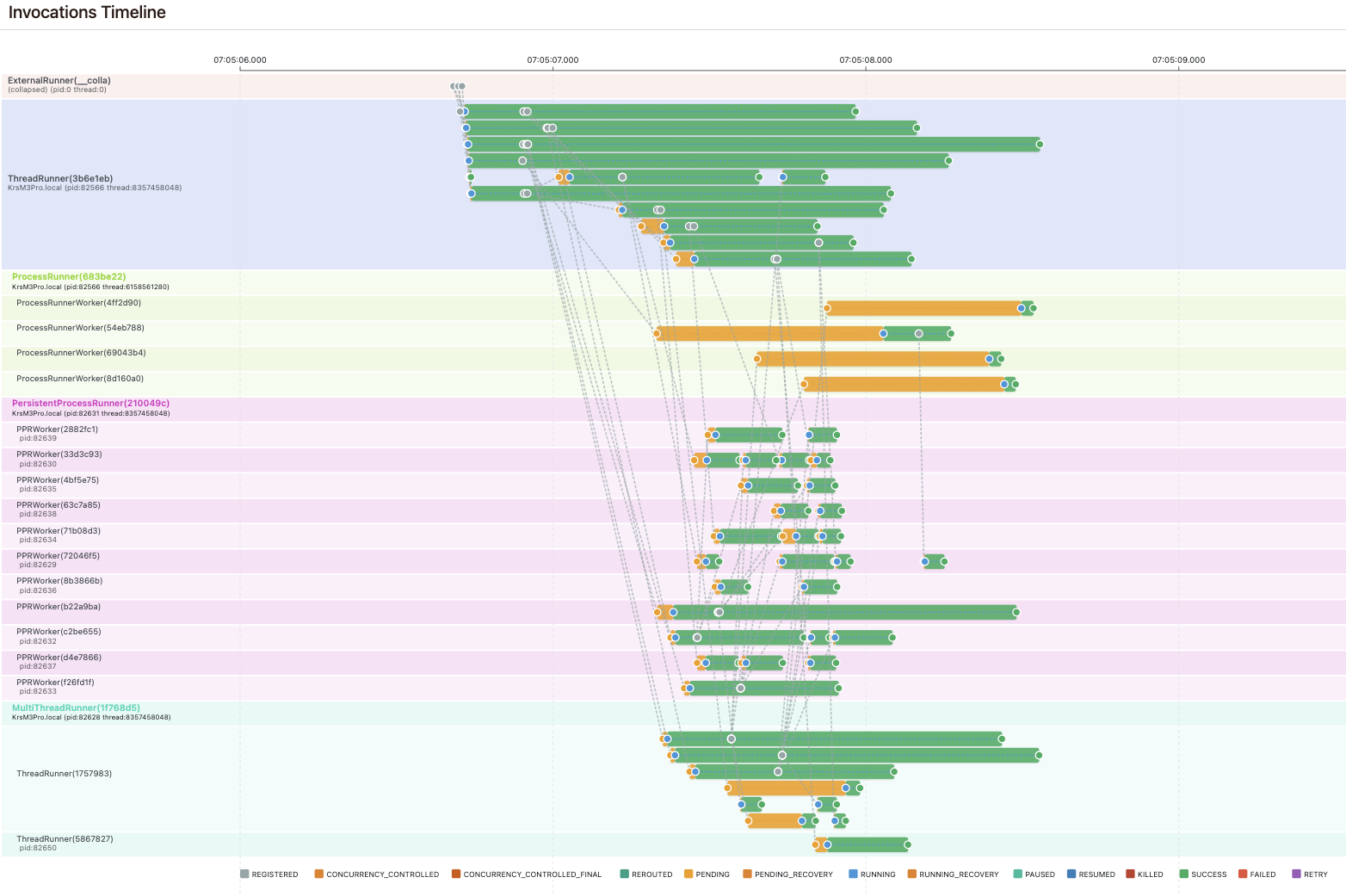Click the PAUSED legend icon

pyautogui.click(x=1016, y=874)
